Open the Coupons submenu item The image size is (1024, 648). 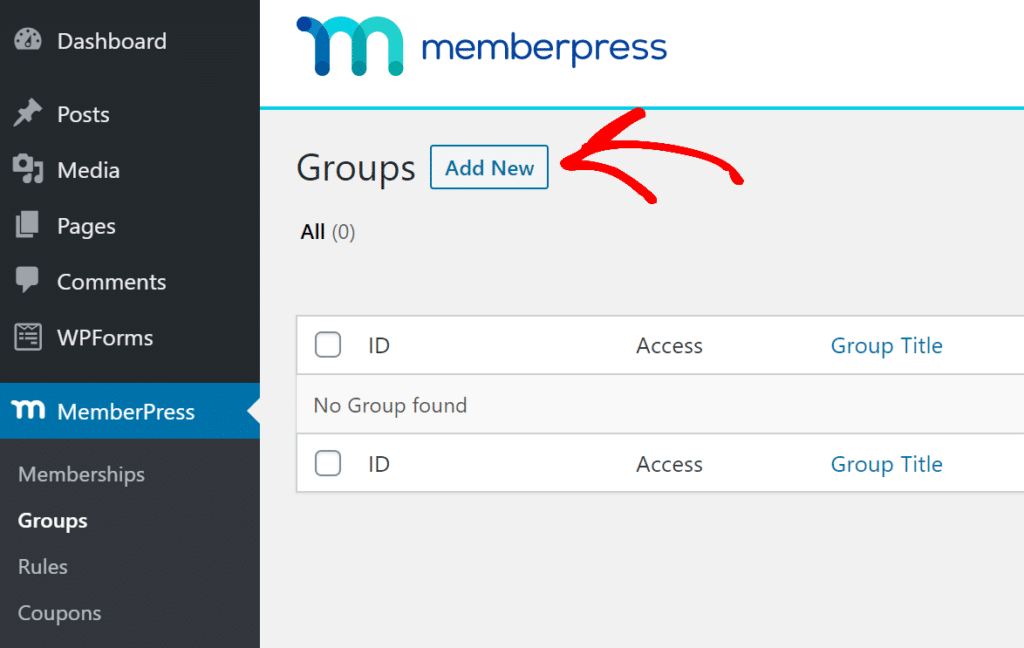tap(58, 612)
